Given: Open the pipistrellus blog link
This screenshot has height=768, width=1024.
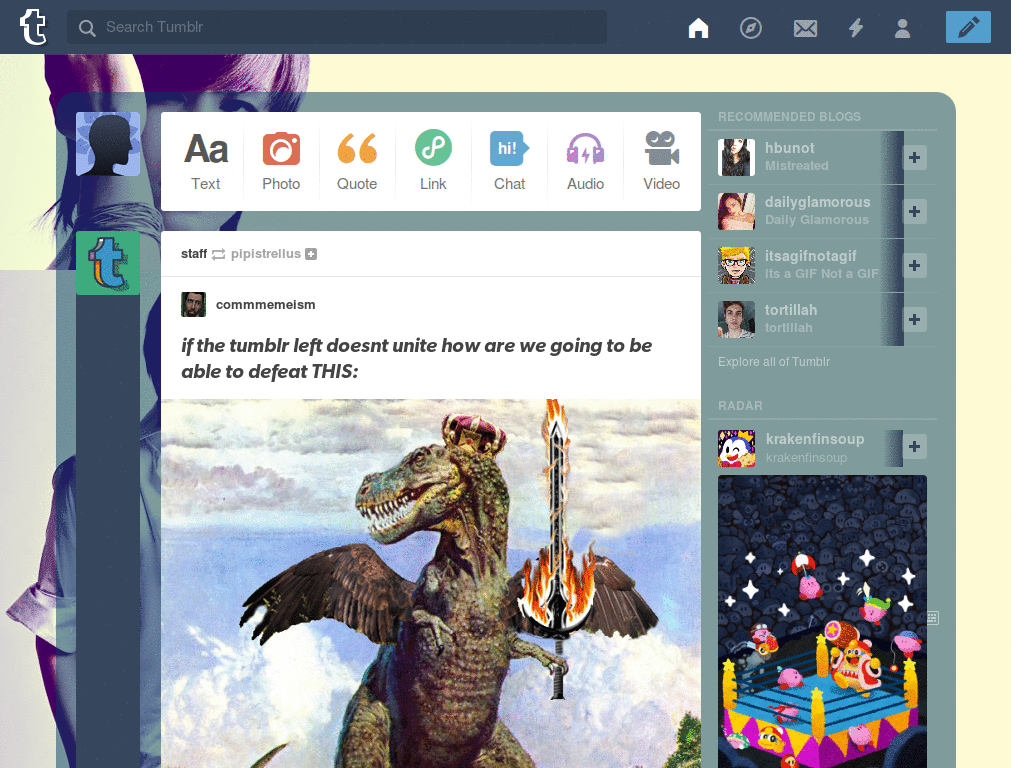Looking at the screenshot, I should (x=266, y=253).
